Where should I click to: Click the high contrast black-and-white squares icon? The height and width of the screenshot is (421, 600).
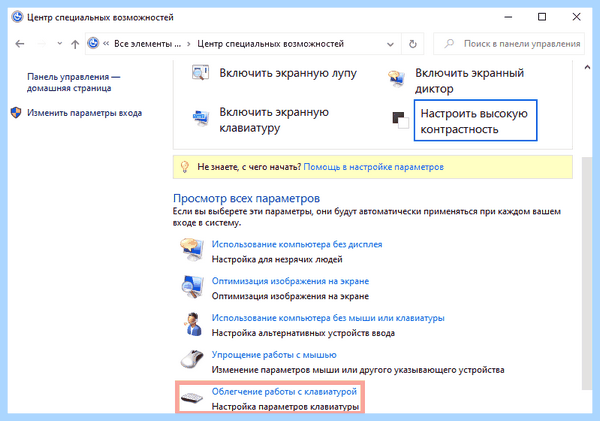point(400,120)
